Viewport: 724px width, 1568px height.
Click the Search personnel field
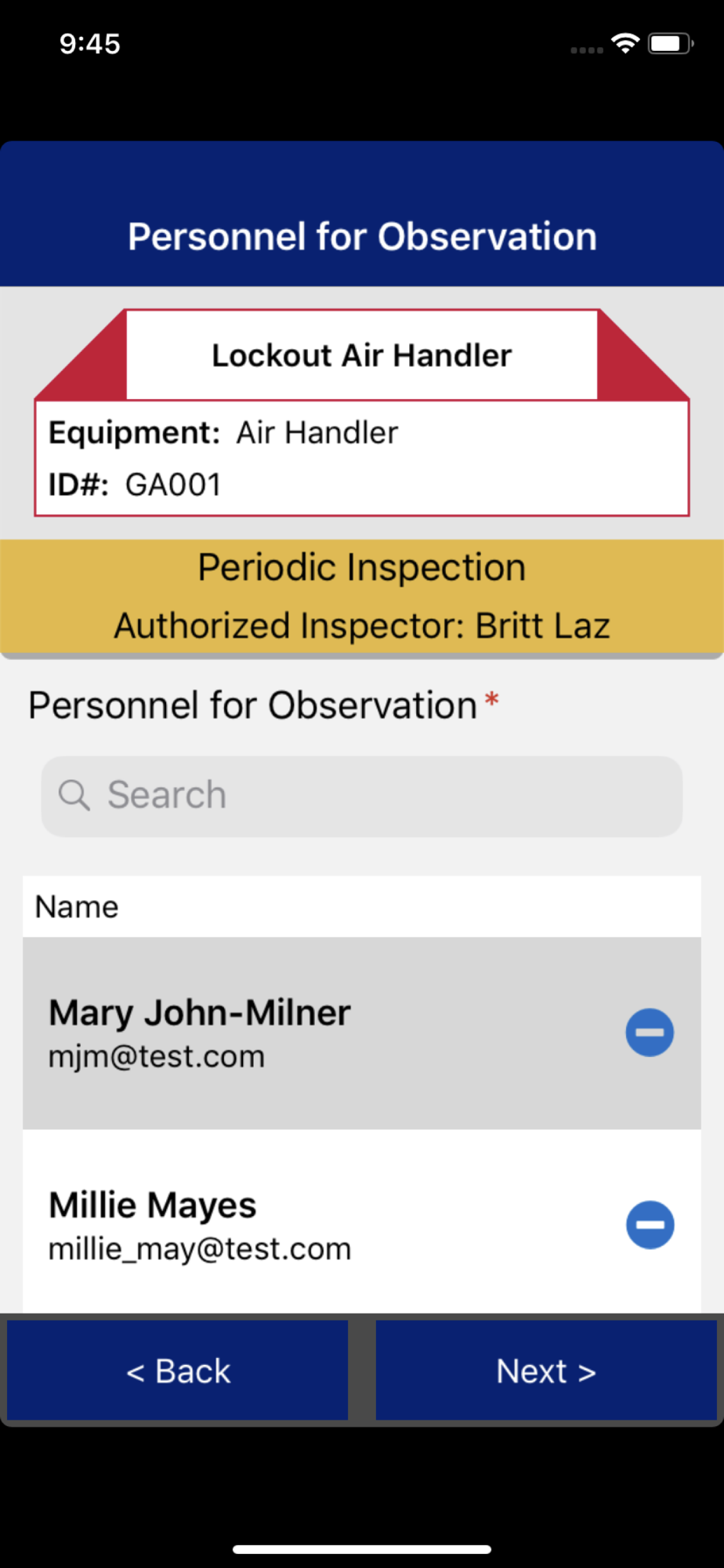pyautogui.click(x=362, y=796)
